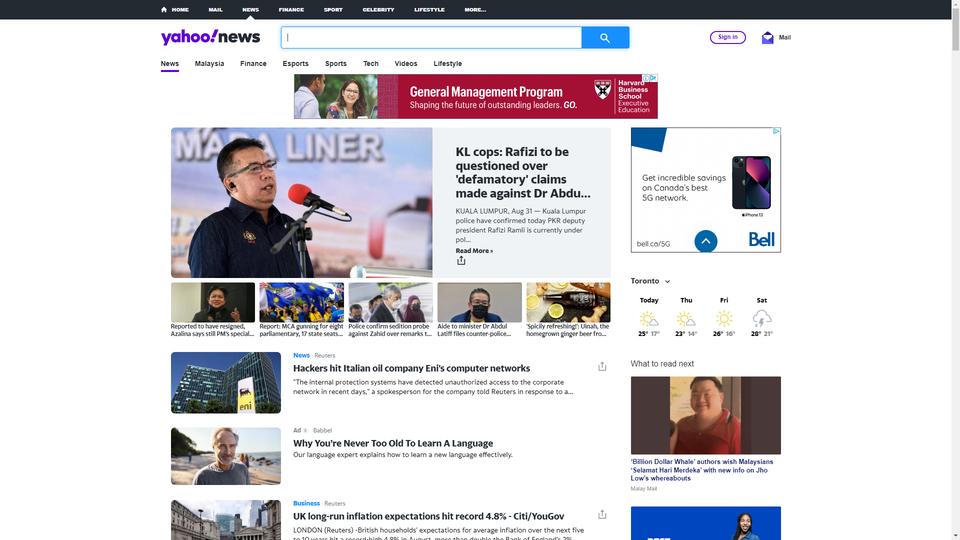
Task: Select the News section tab
Action: point(170,64)
